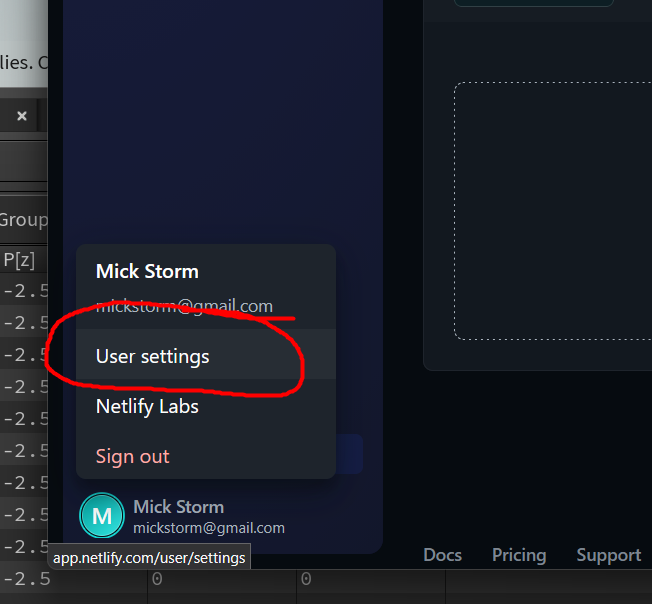Image resolution: width=652 pixels, height=604 pixels.
Task: Click the top -2.5 cell under P[z]
Action: click(x=25, y=291)
